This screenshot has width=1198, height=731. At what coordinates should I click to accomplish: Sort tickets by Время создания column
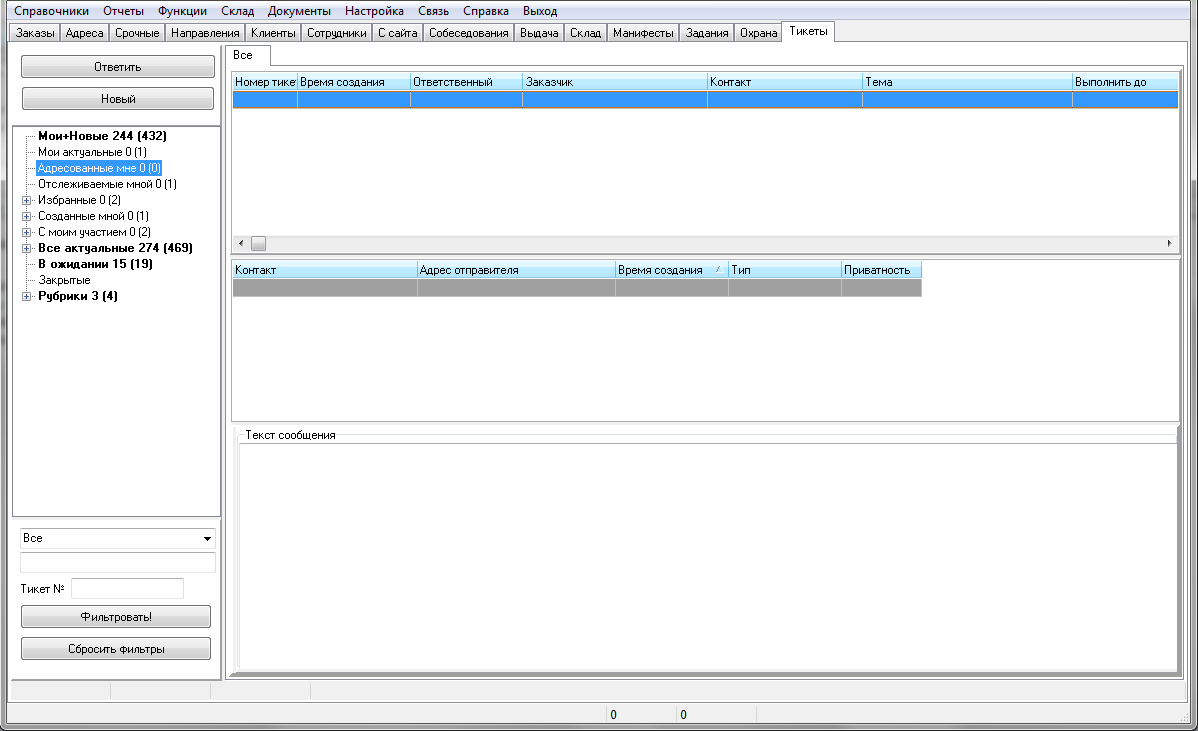[x=354, y=82]
